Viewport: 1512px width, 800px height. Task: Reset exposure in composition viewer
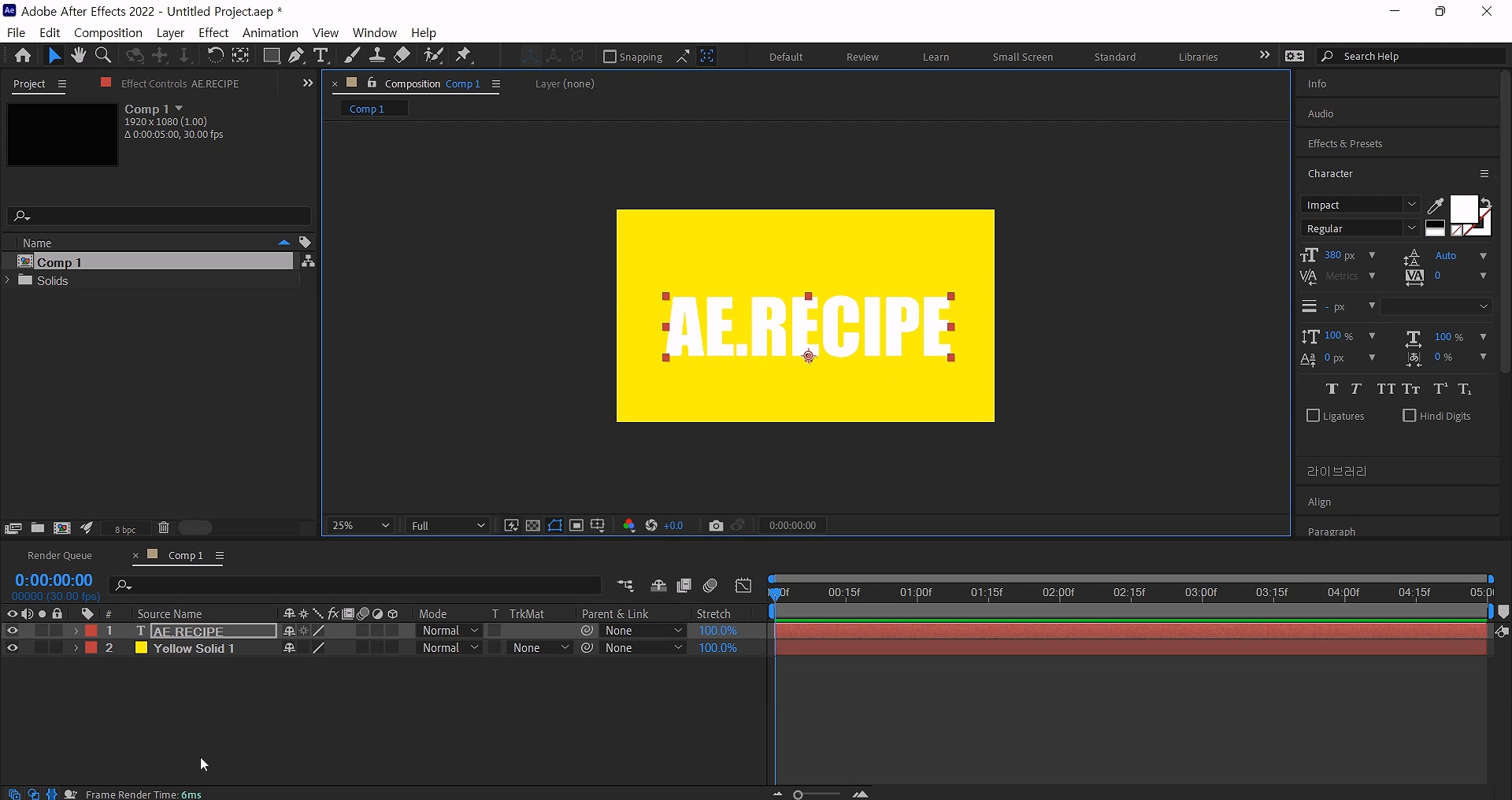(x=651, y=526)
